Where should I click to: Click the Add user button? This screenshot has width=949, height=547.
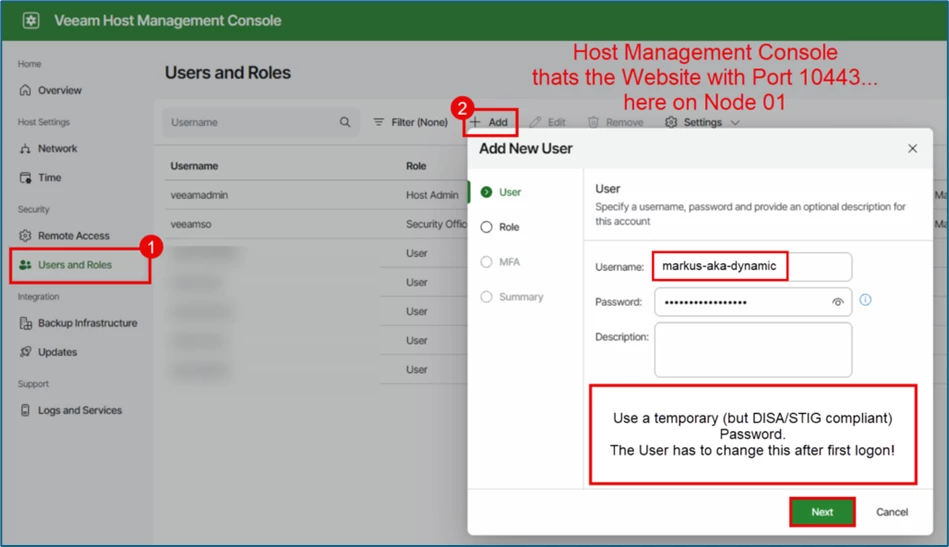coord(490,122)
